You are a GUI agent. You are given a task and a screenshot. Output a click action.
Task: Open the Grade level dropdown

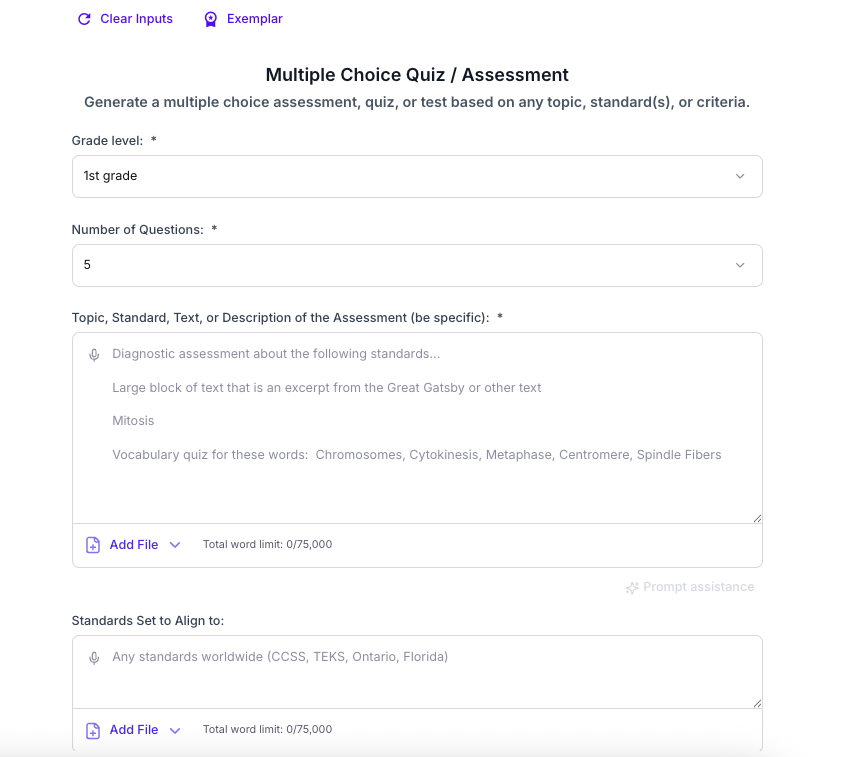point(417,176)
